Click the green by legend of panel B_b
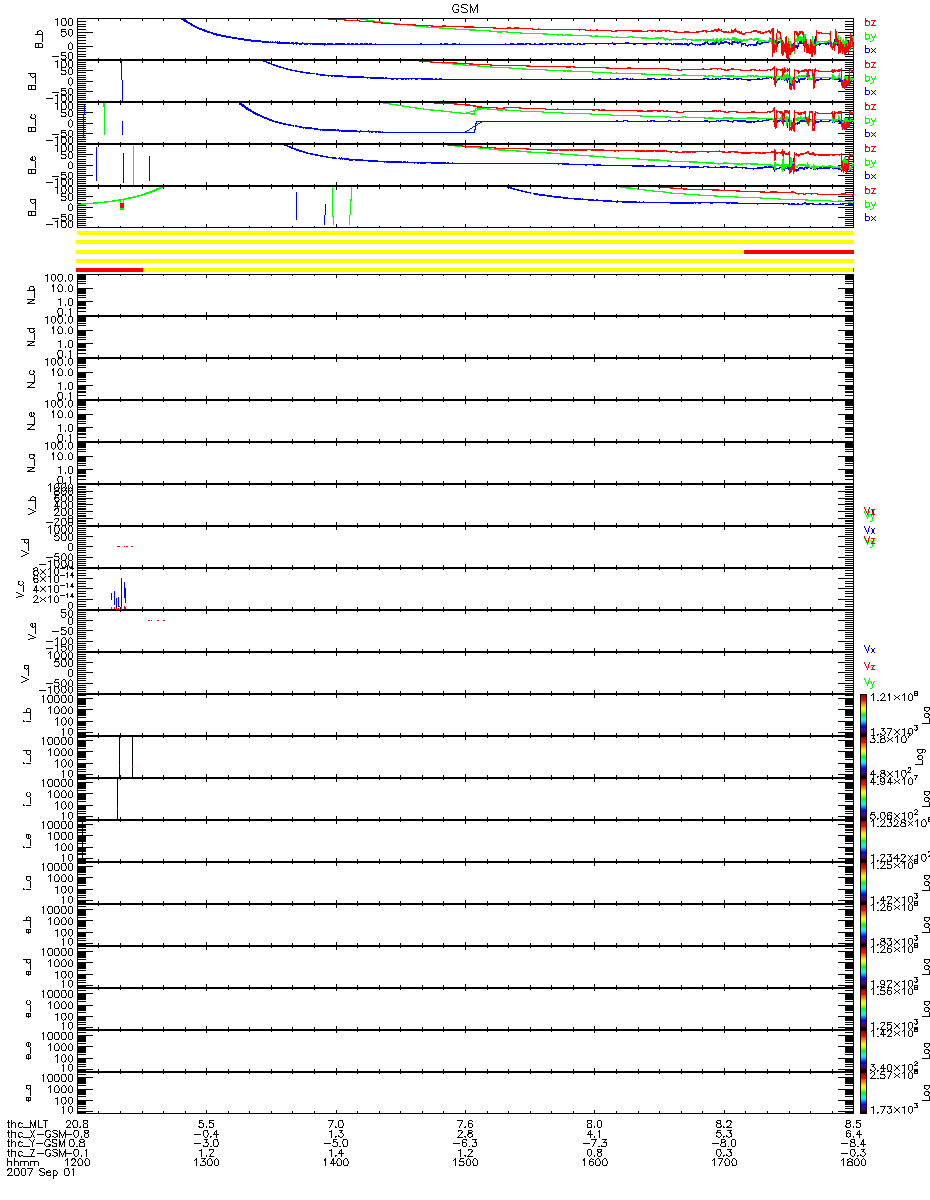The height and width of the screenshot is (1200, 930). tap(870, 36)
